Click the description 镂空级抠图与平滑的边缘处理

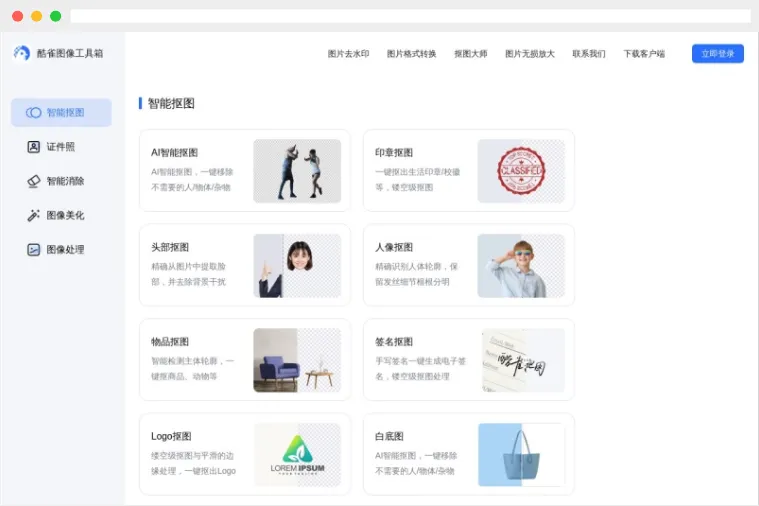193,463
